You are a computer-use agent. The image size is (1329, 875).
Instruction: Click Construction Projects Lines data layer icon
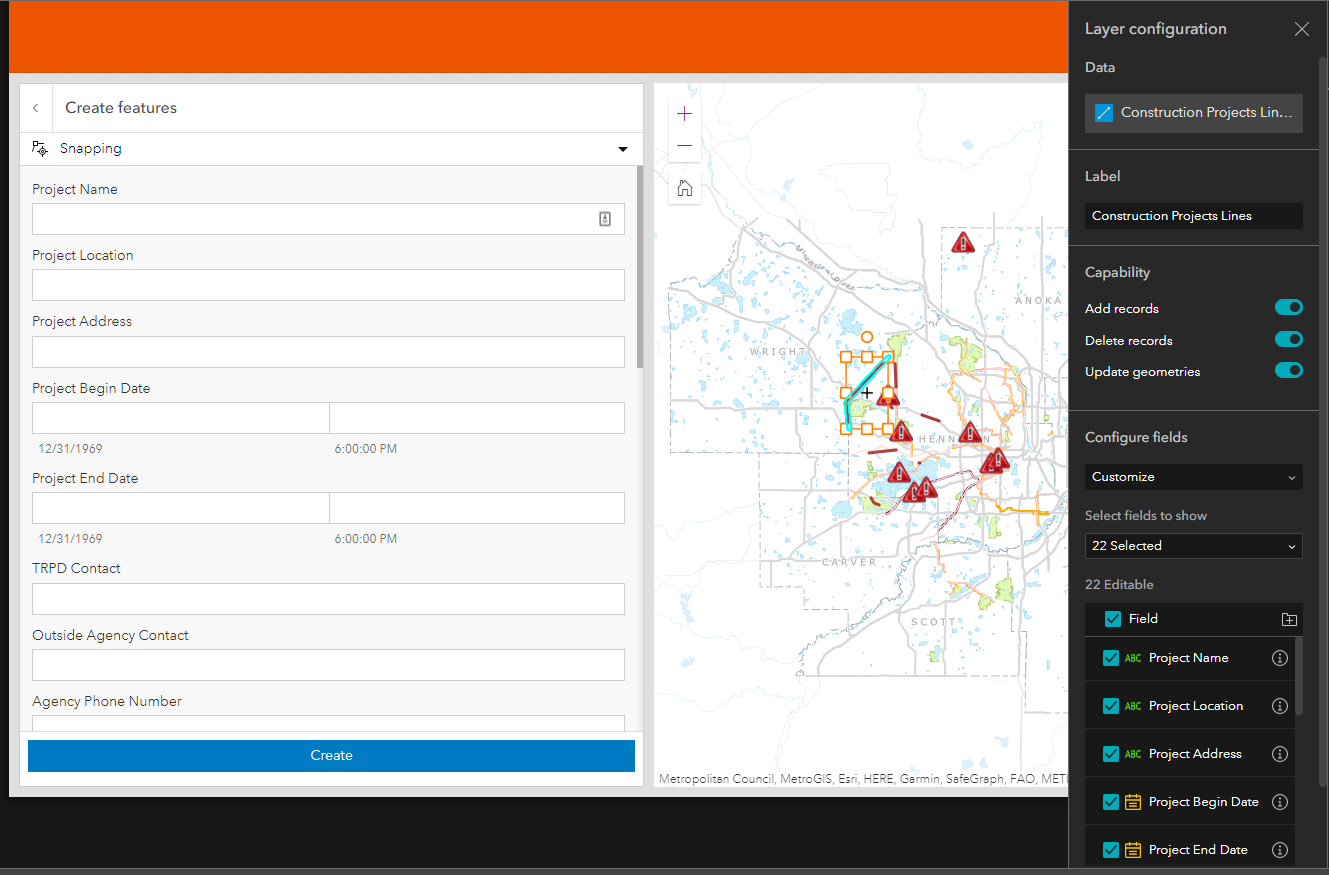pyautogui.click(x=1104, y=113)
